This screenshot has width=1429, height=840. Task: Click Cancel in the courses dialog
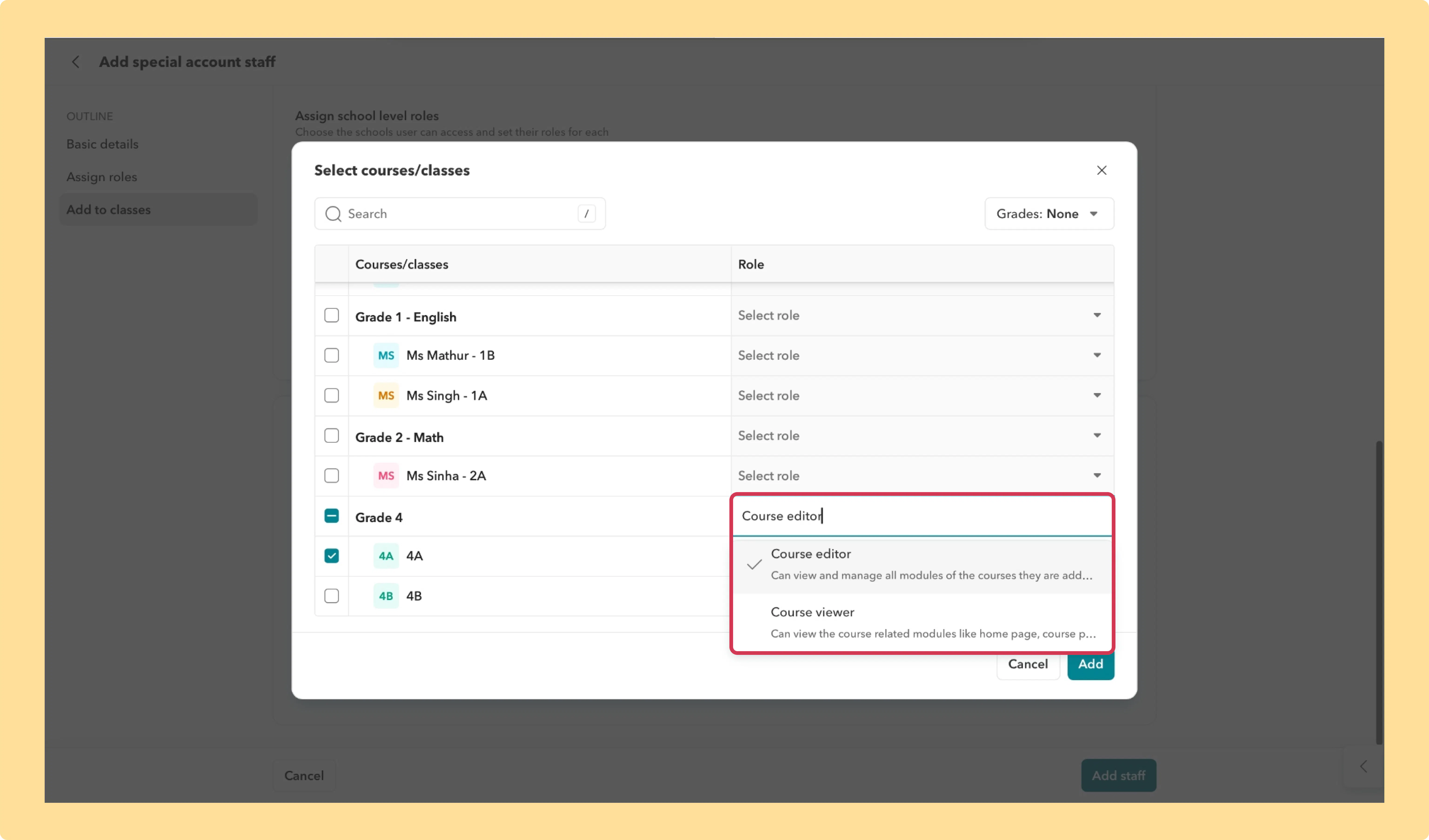(x=1028, y=664)
